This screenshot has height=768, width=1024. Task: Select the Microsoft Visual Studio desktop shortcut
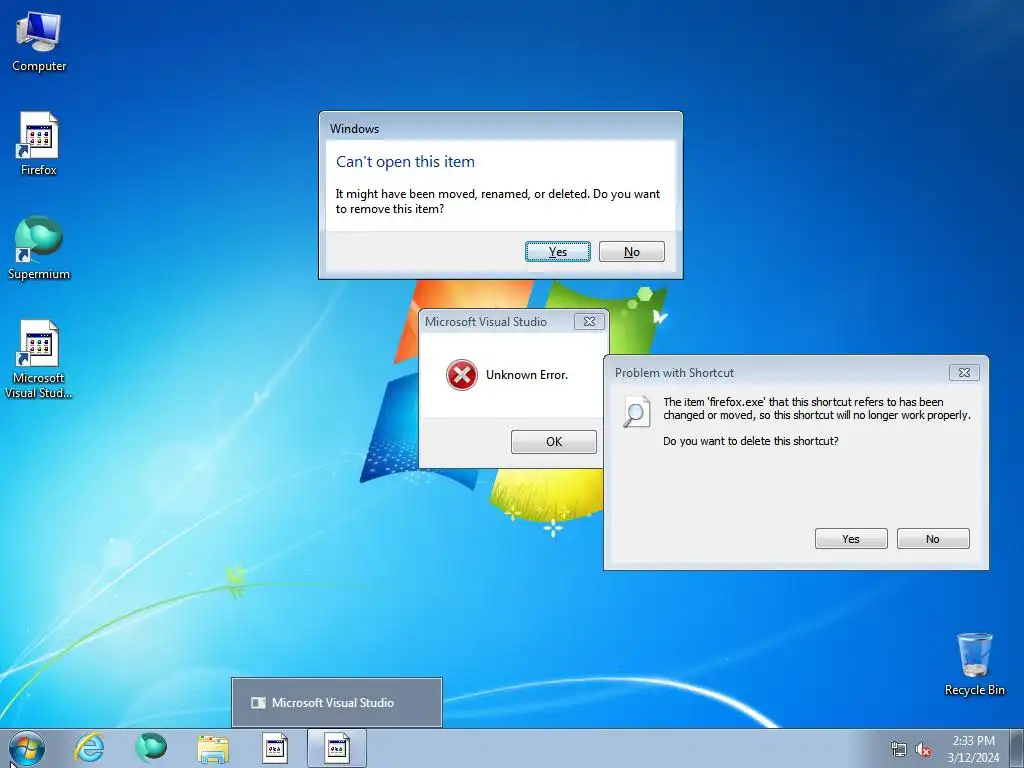(39, 359)
